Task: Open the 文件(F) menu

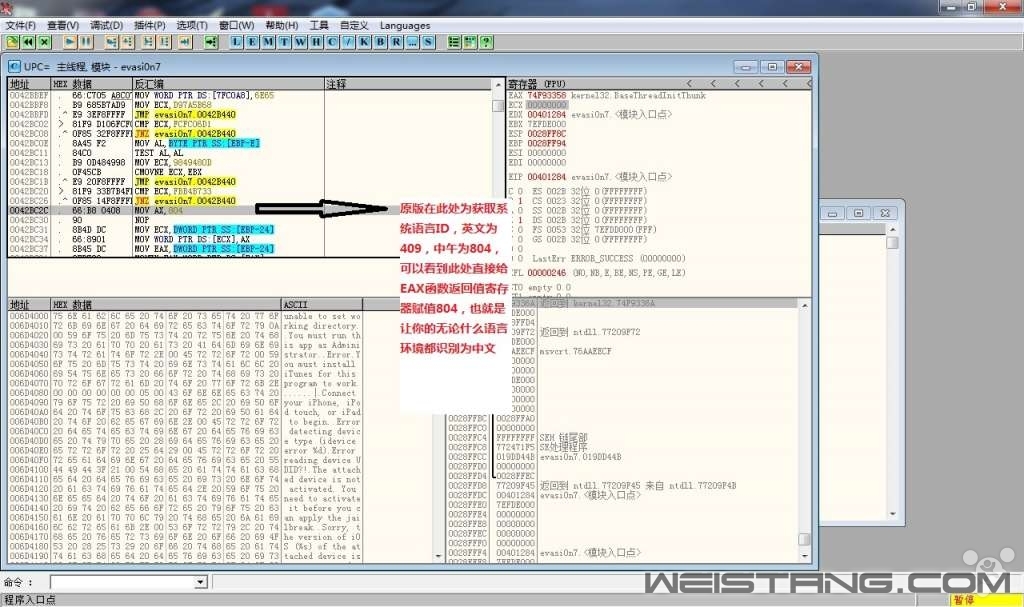Action: click(21, 25)
